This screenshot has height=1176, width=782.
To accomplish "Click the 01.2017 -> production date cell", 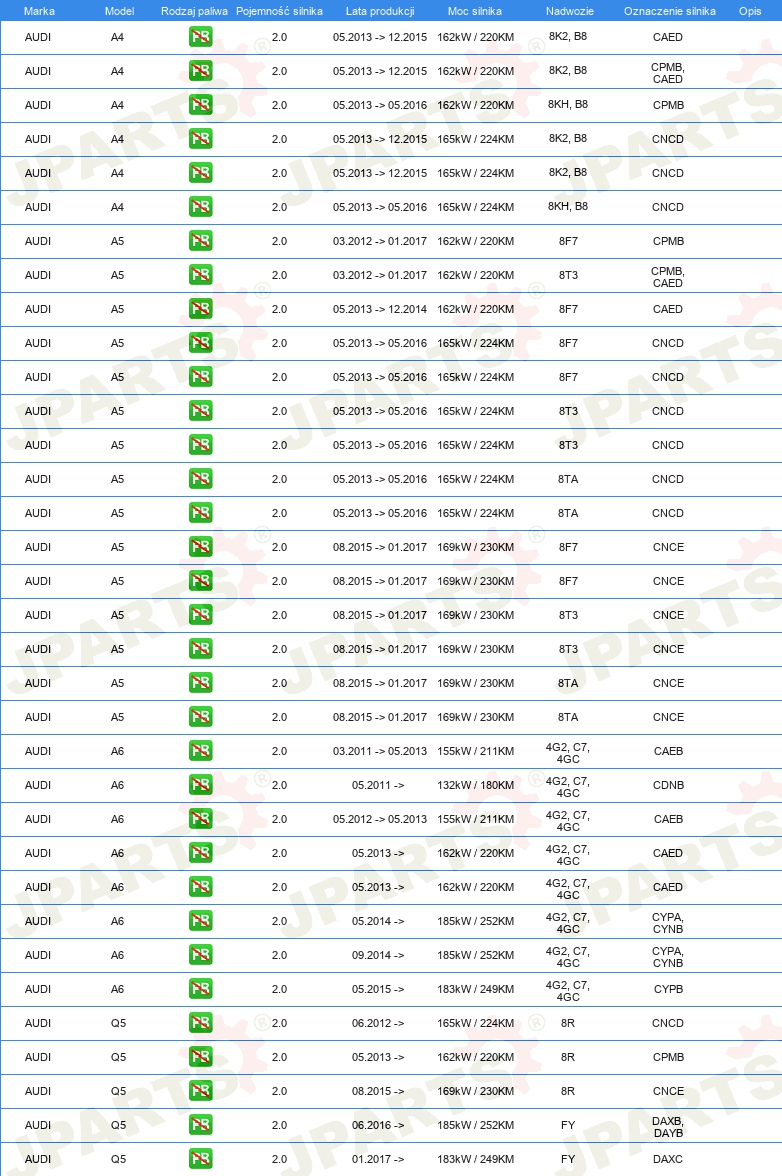I will point(378,1159).
